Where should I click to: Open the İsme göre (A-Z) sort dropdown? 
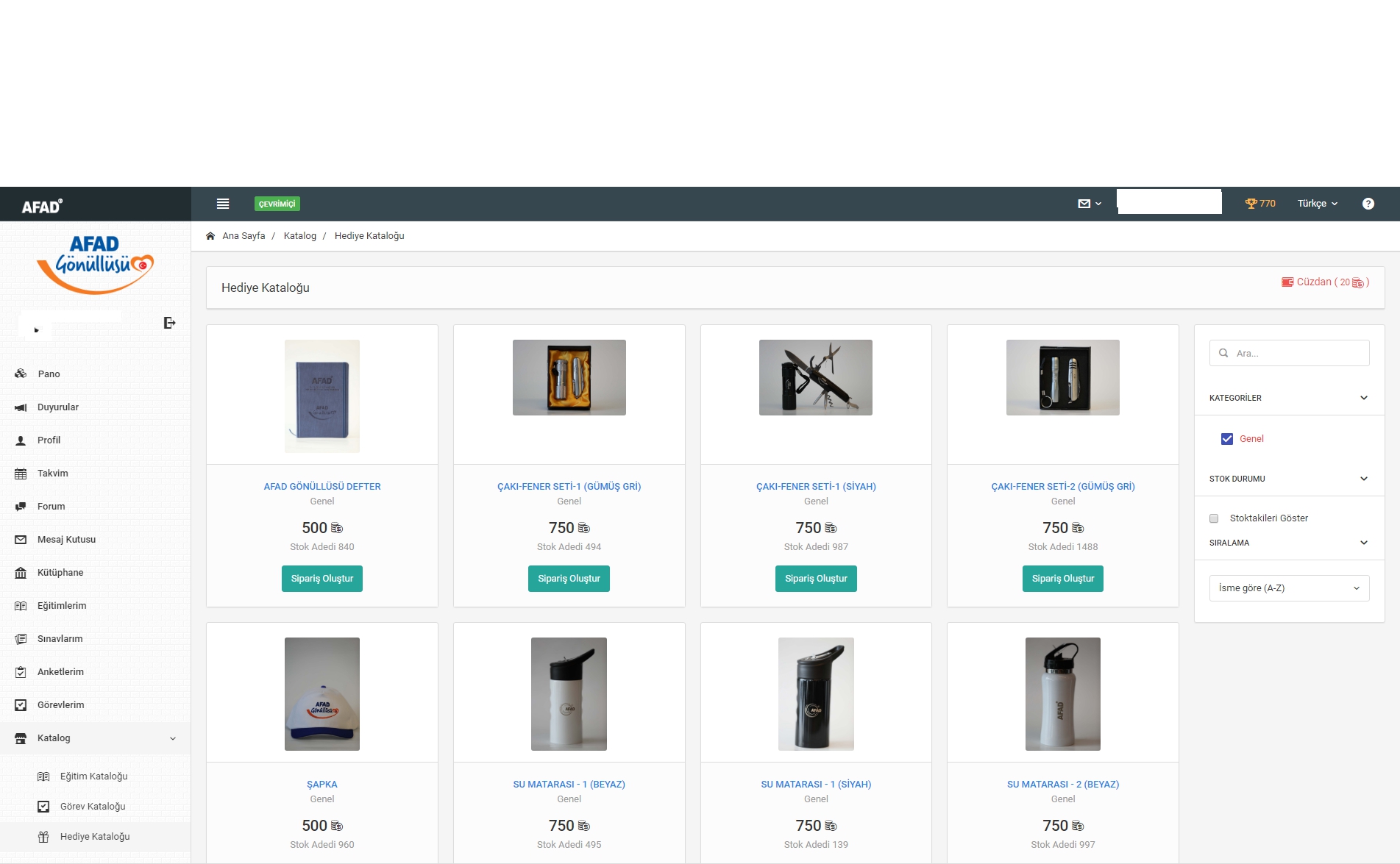1289,588
